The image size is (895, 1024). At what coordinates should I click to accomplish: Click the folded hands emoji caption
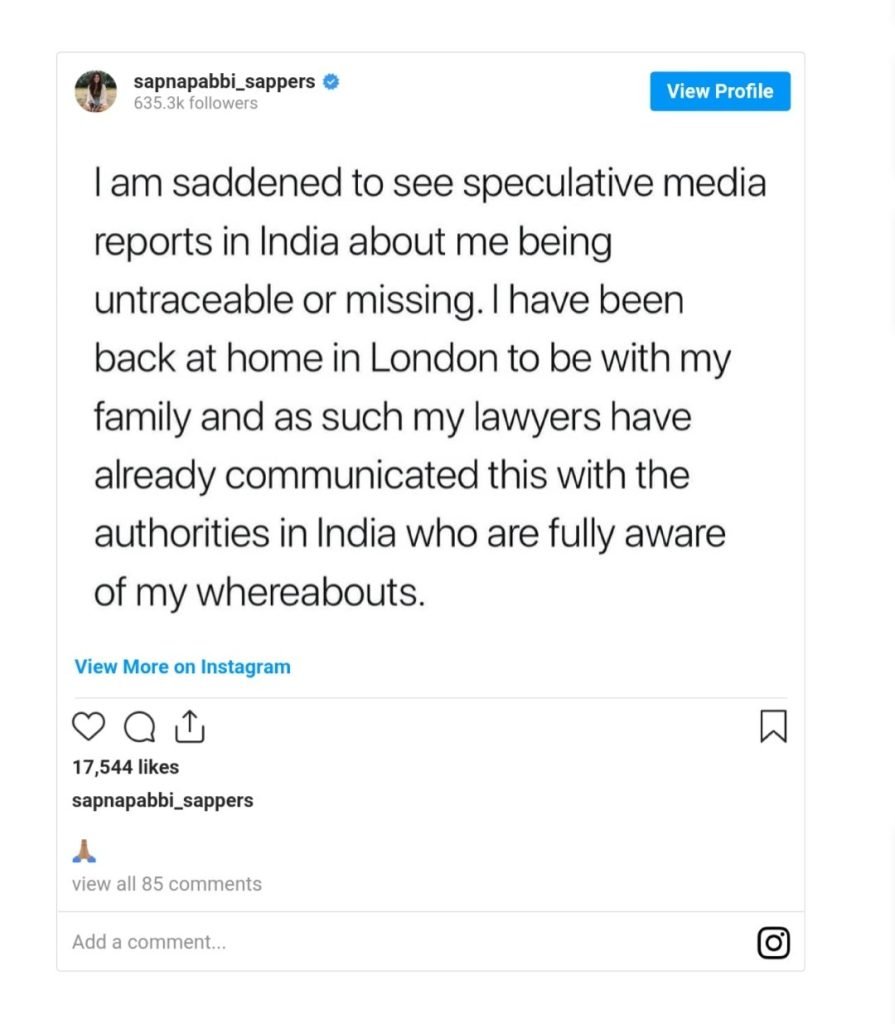tap(85, 850)
